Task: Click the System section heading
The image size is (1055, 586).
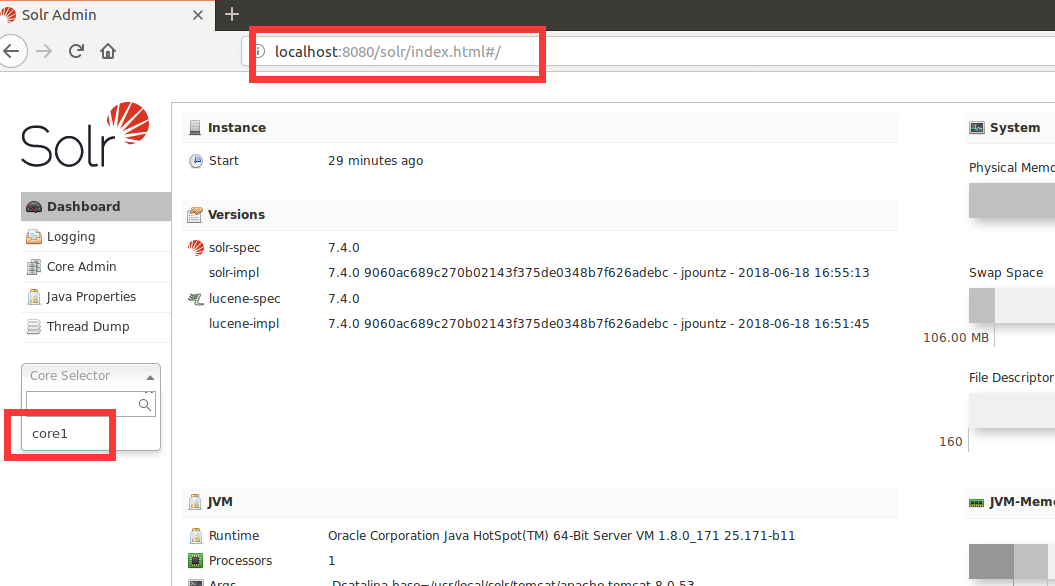Action: tap(1015, 128)
